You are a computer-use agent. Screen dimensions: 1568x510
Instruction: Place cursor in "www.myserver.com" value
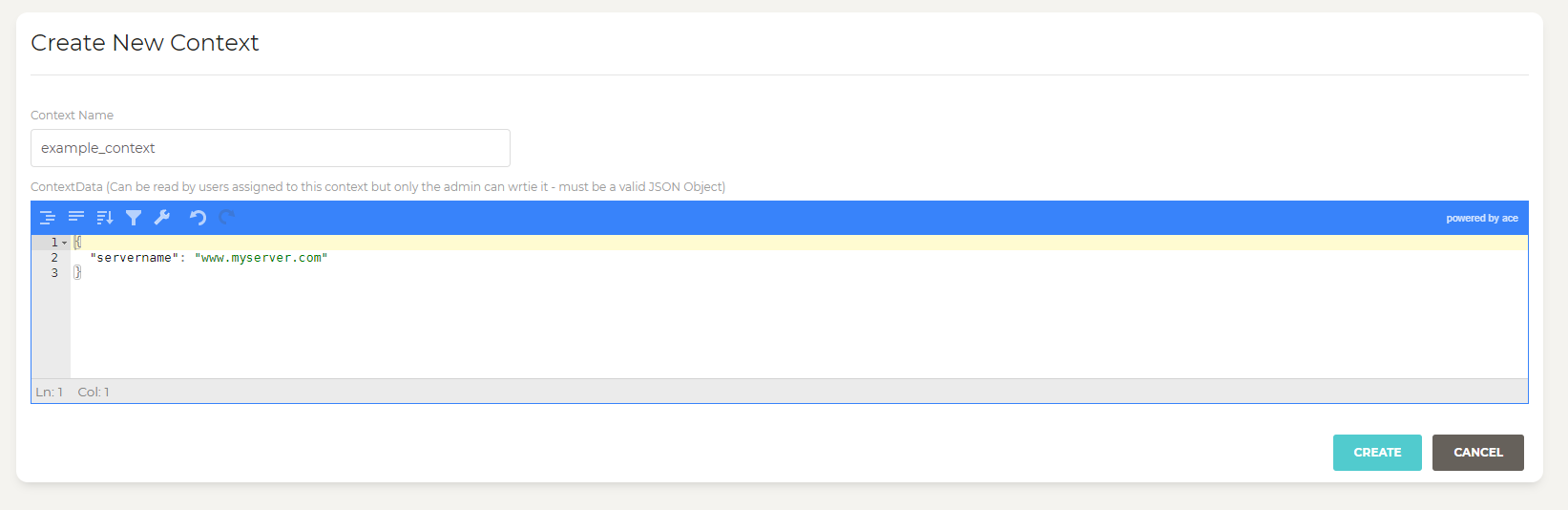(x=261, y=258)
